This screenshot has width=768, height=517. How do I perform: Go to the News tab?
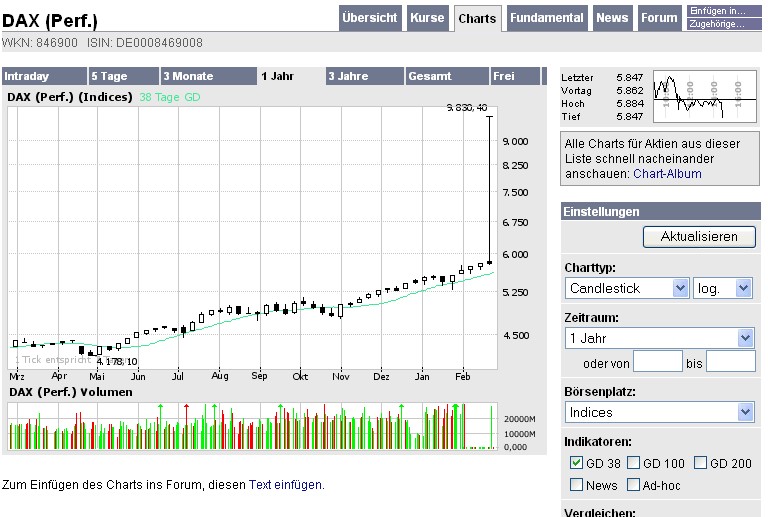pyautogui.click(x=612, y=18)
